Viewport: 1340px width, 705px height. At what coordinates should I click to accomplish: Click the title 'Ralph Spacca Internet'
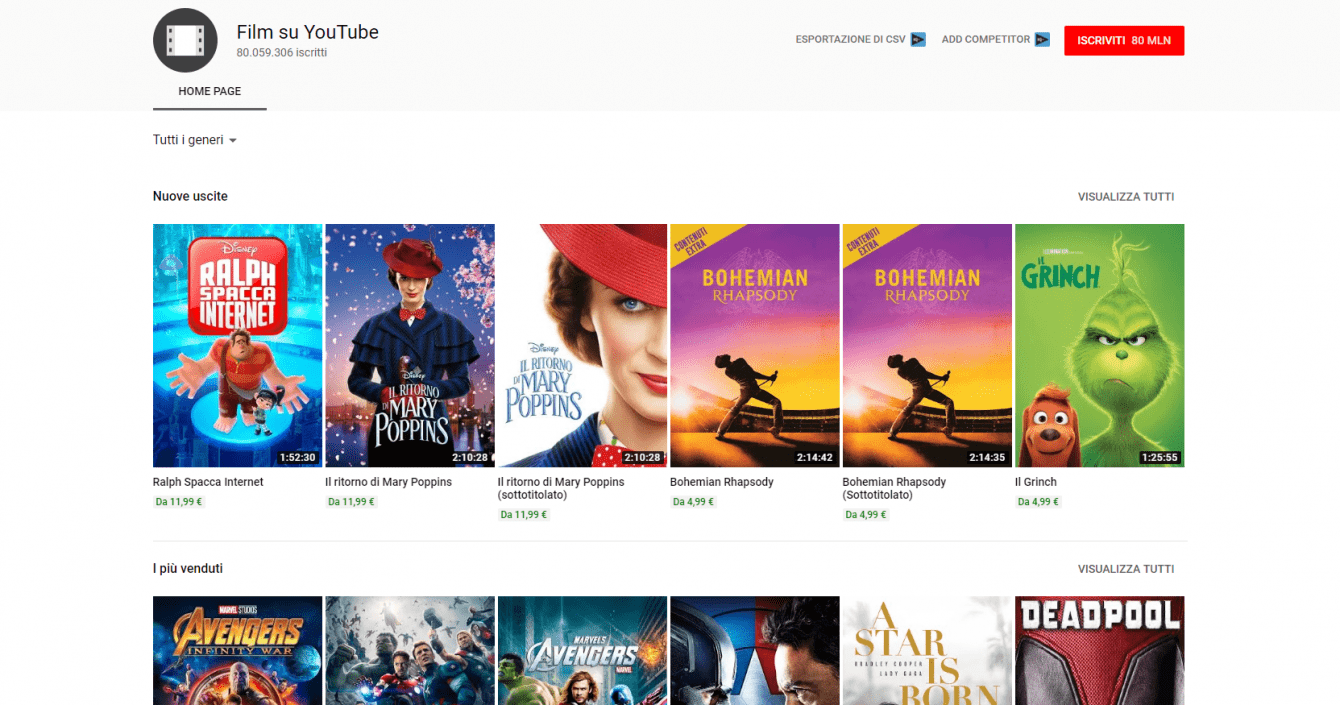point(208,482)
